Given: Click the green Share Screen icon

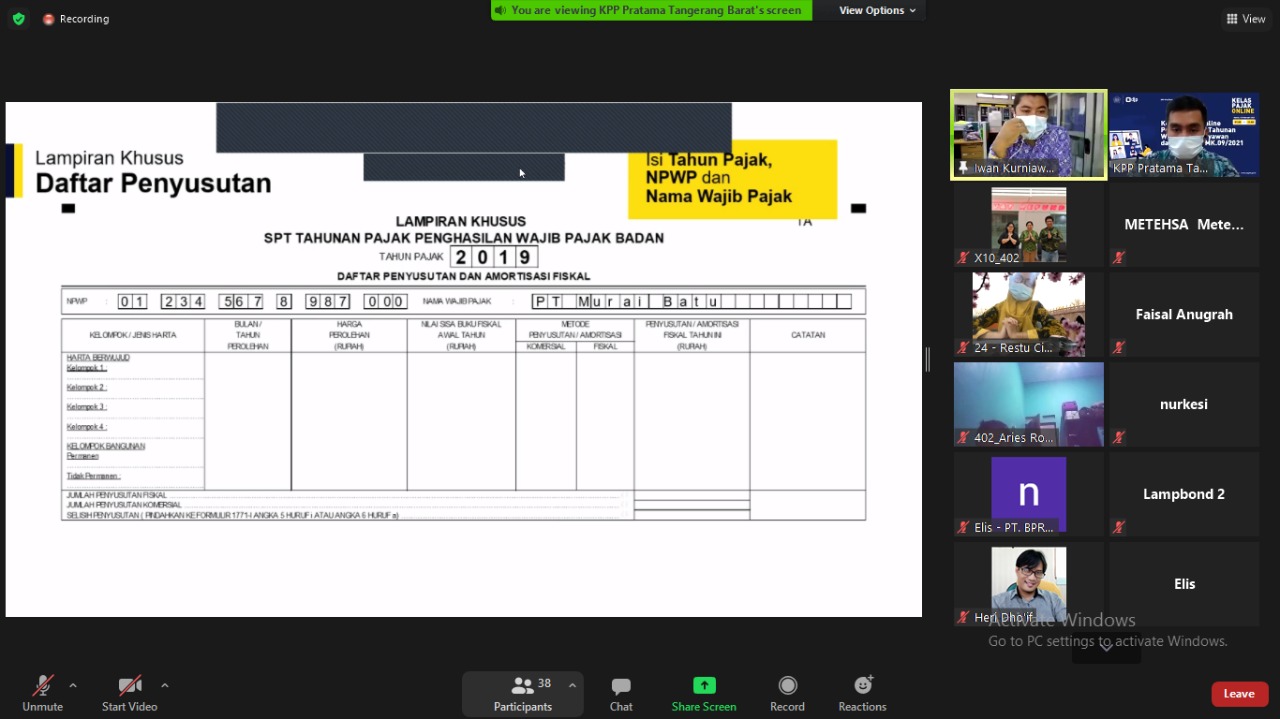Looking at the screenshot, I should click(704, 686).
